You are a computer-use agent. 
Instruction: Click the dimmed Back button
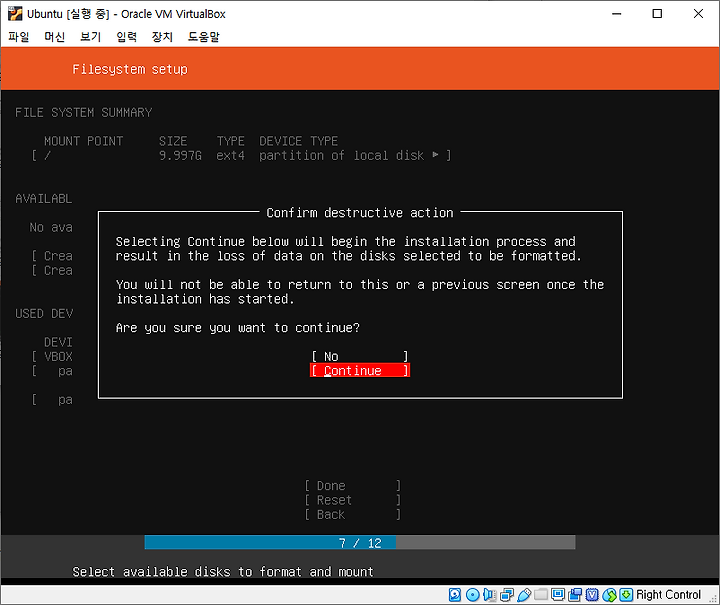pos(353,515)
